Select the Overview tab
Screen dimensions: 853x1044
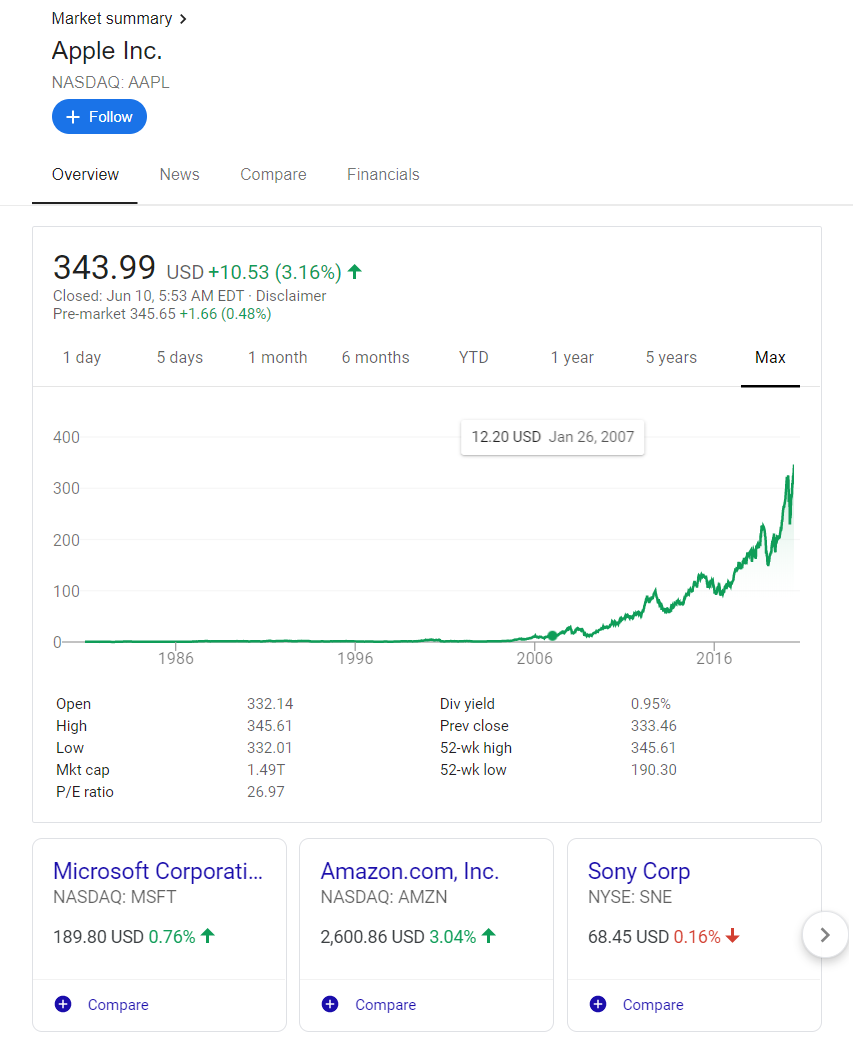click(85, 174)
